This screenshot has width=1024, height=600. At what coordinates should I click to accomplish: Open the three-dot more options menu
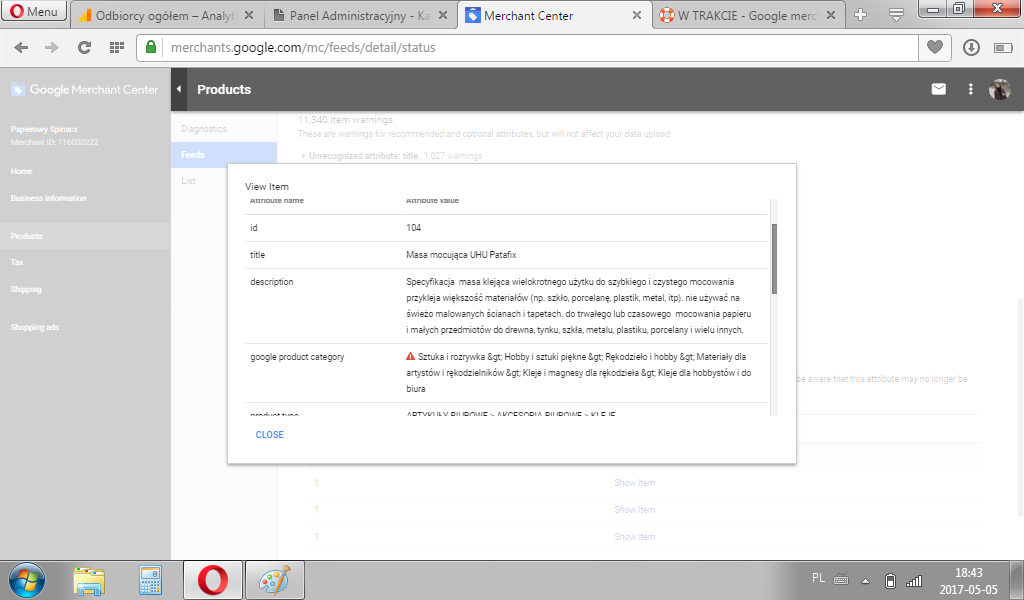tap(970, 89)
